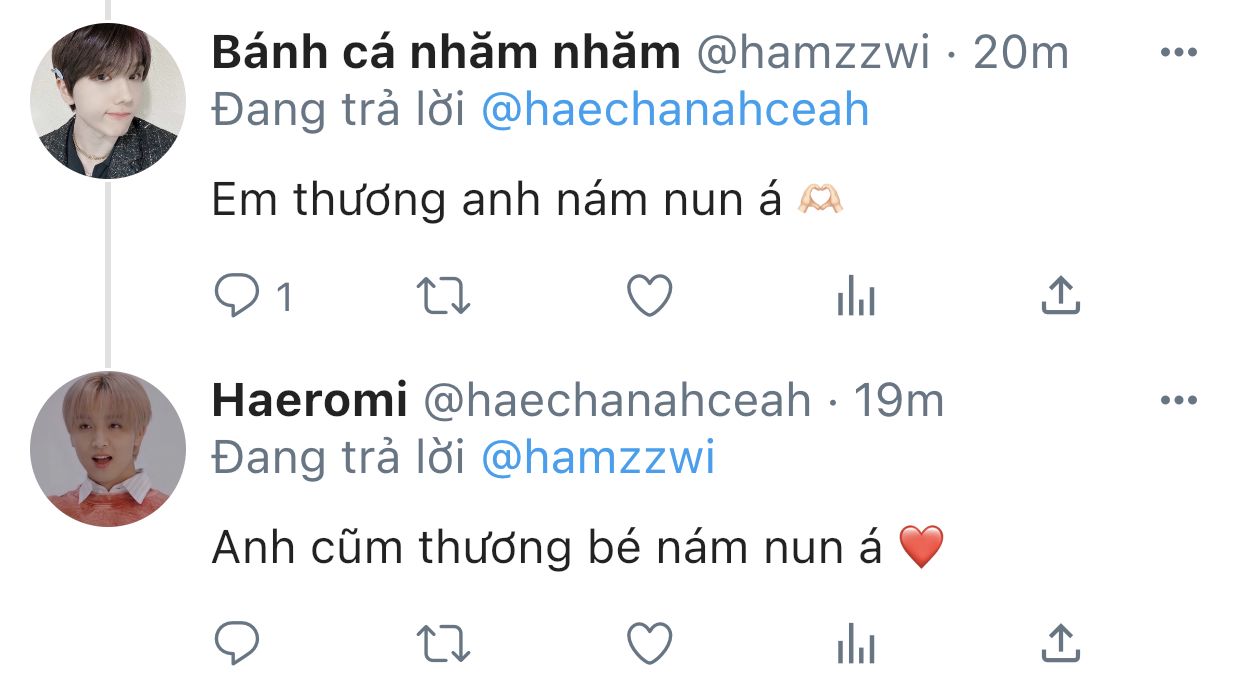View analytics for hamzzwi's tweet
Viewport: 1242px width, 692px height.
click(856, 297)
